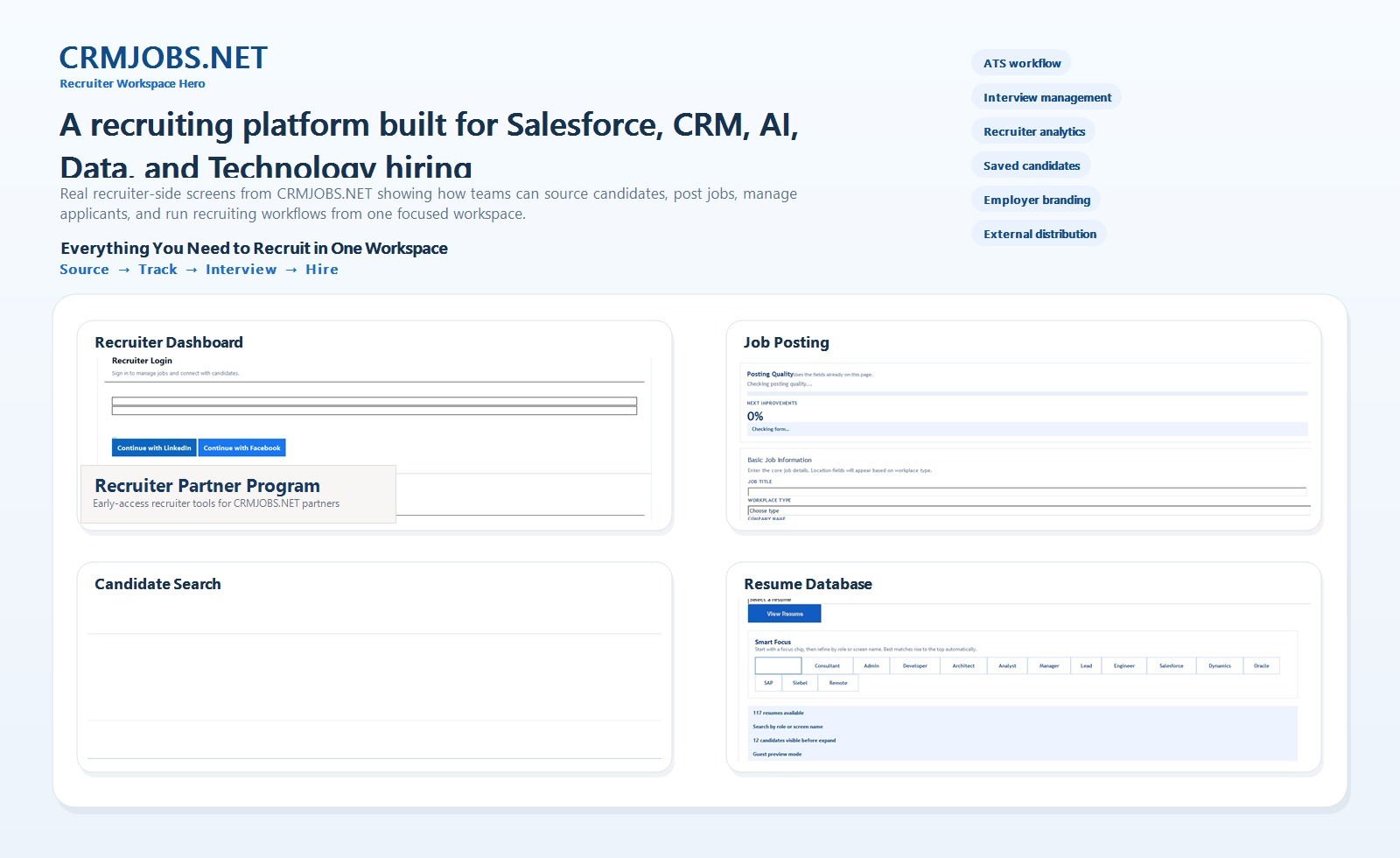Click the Smart Focus heading
Viewport: 1400px width, 858px height.
point(773,642)
